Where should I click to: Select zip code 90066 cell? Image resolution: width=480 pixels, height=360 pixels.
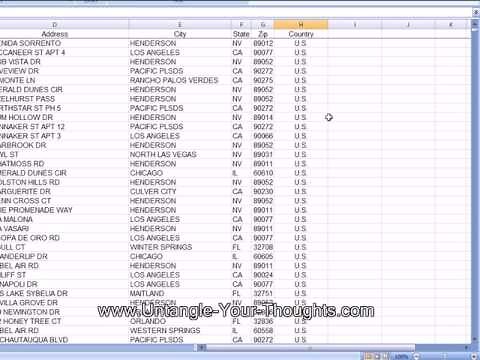click(x=263, y=136)
